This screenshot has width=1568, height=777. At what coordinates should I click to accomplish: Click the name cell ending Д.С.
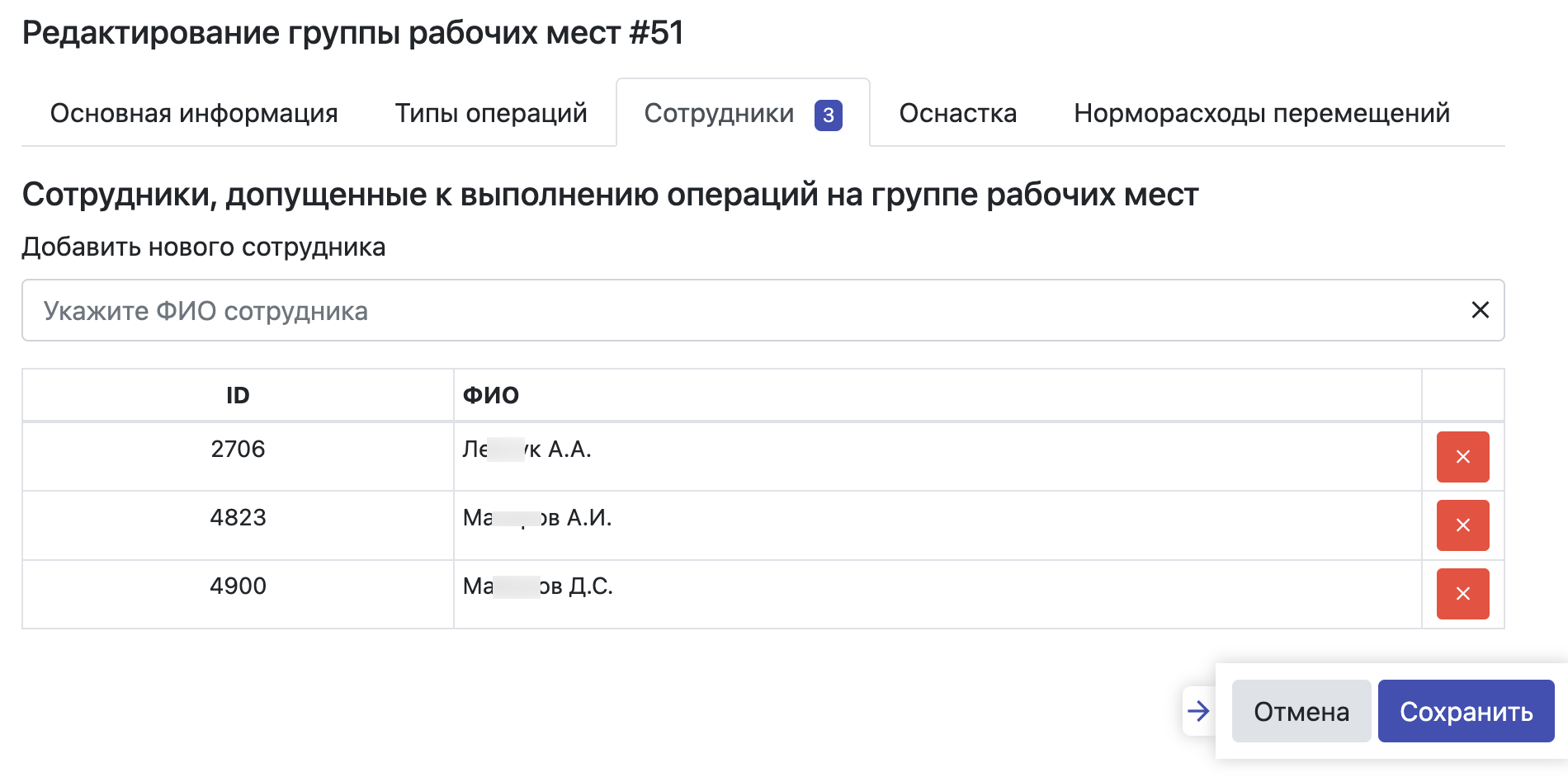coord(538,586)
